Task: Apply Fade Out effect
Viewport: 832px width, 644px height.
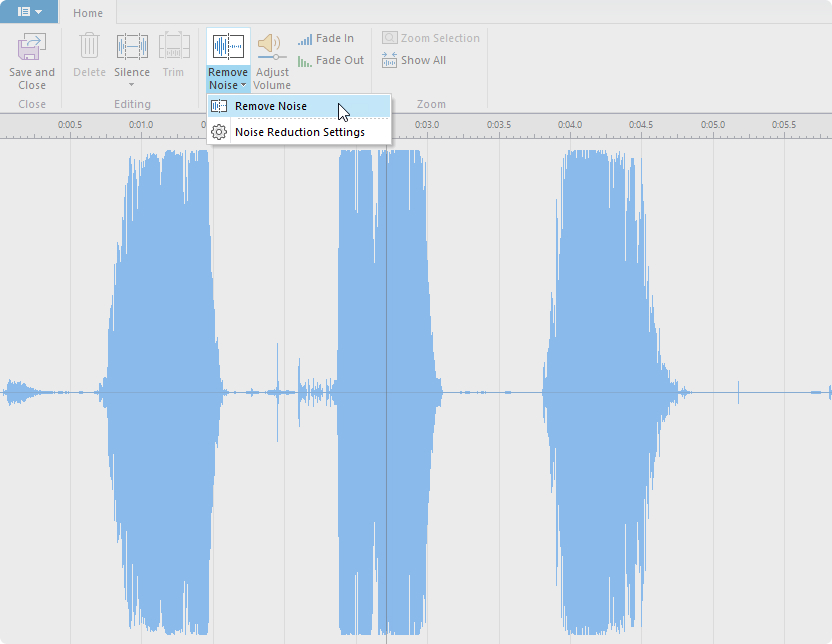Action: click(330, 61)
